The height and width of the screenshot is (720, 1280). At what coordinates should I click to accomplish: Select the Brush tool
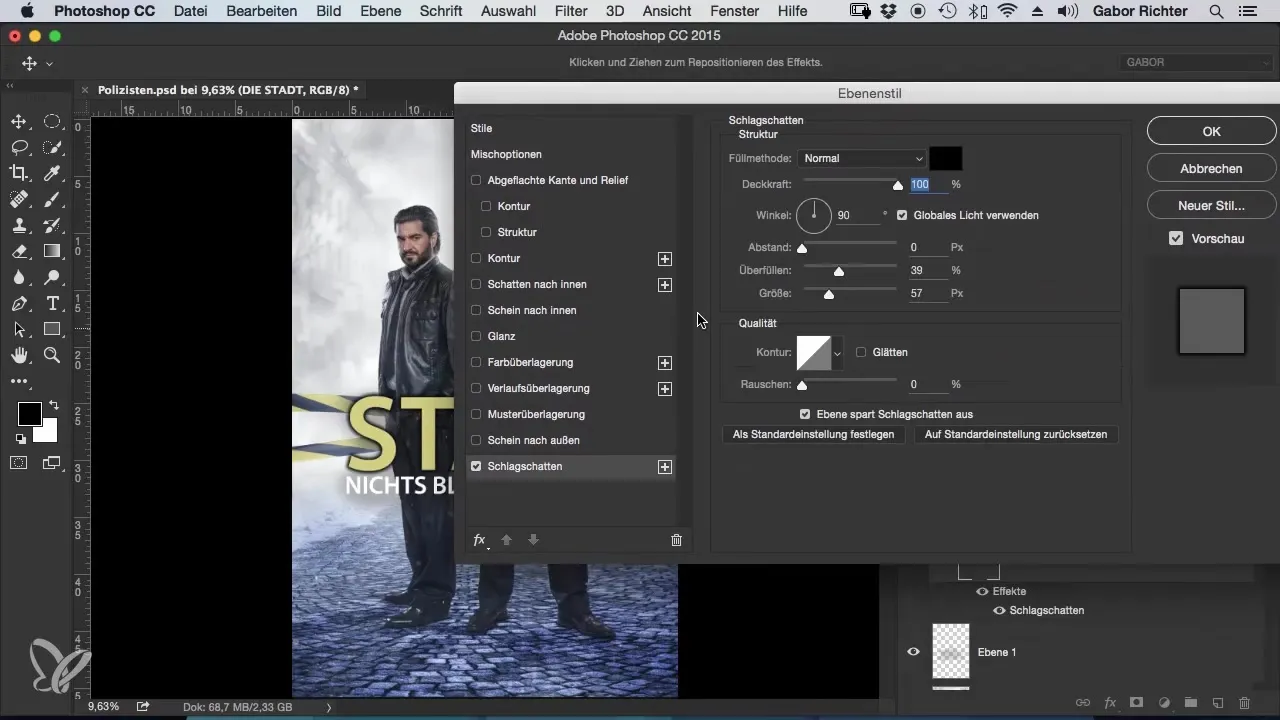(x=52, y=199)
